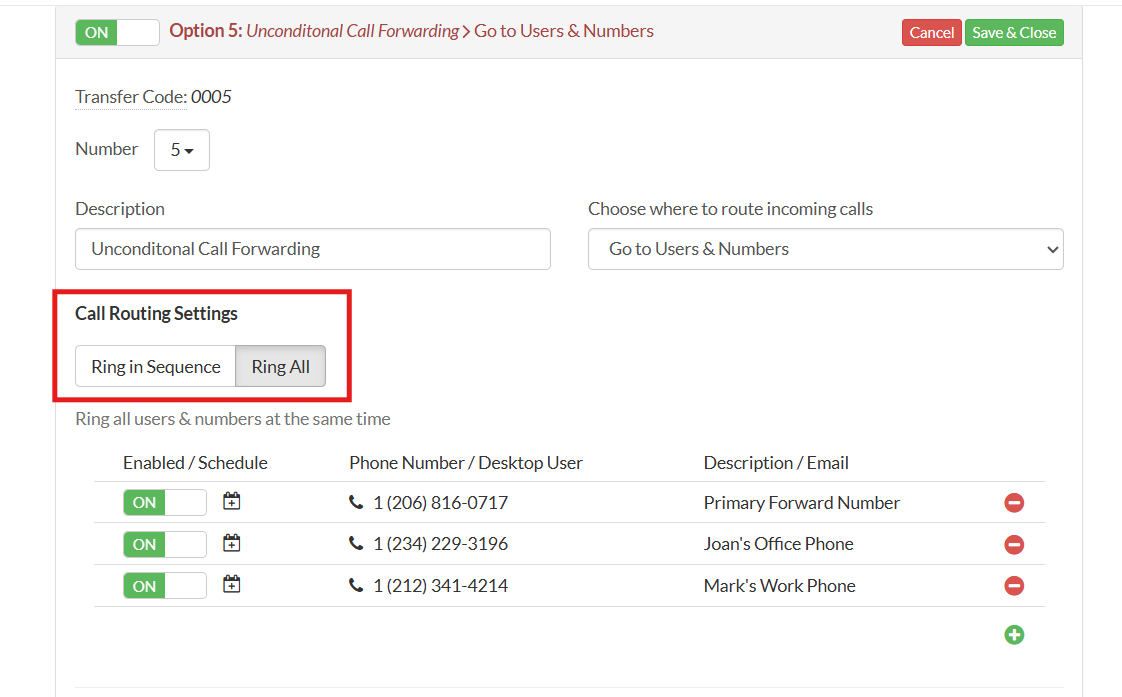Open schedule calendar for Mark's Work Phone
1122x697 pixels.
coord(232,584)
